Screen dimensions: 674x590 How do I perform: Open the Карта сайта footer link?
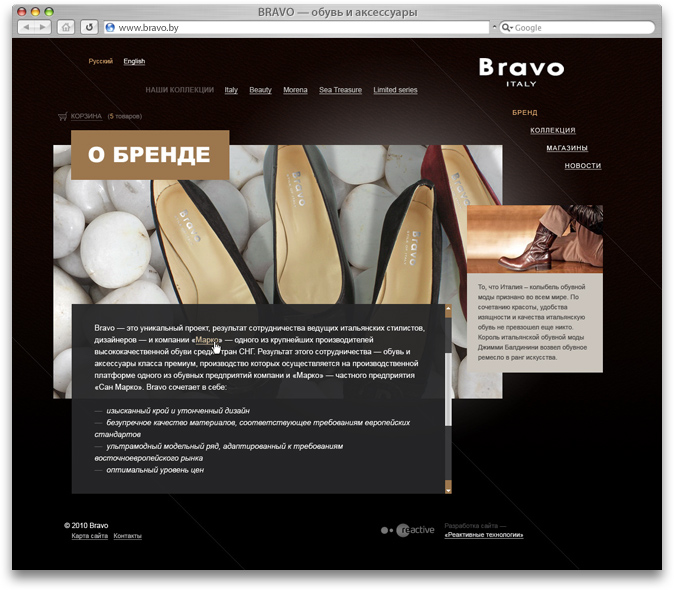coord(89,536)
